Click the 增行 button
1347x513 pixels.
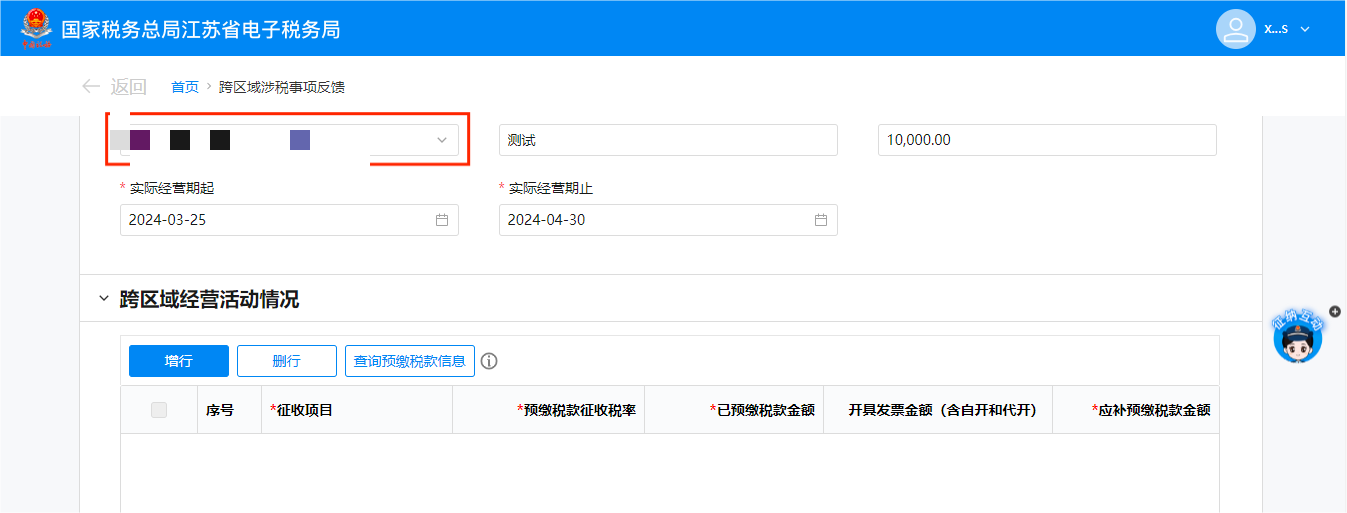(179, 361)
